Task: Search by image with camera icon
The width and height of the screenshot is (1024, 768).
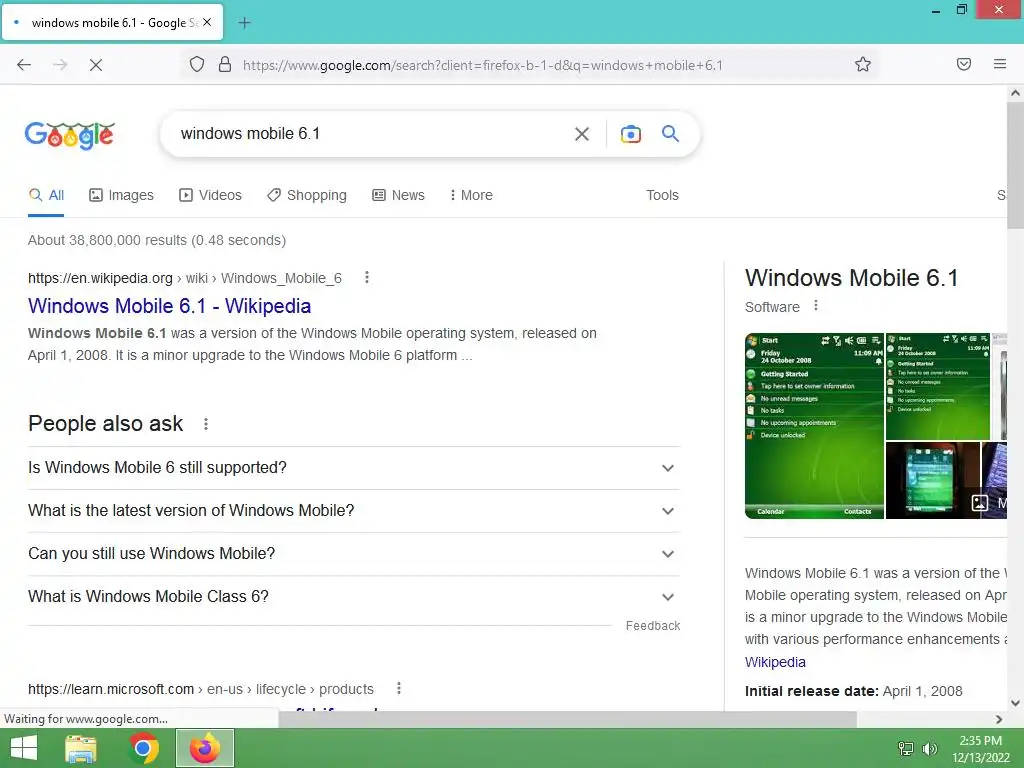Action: click(x=630, y=134)
